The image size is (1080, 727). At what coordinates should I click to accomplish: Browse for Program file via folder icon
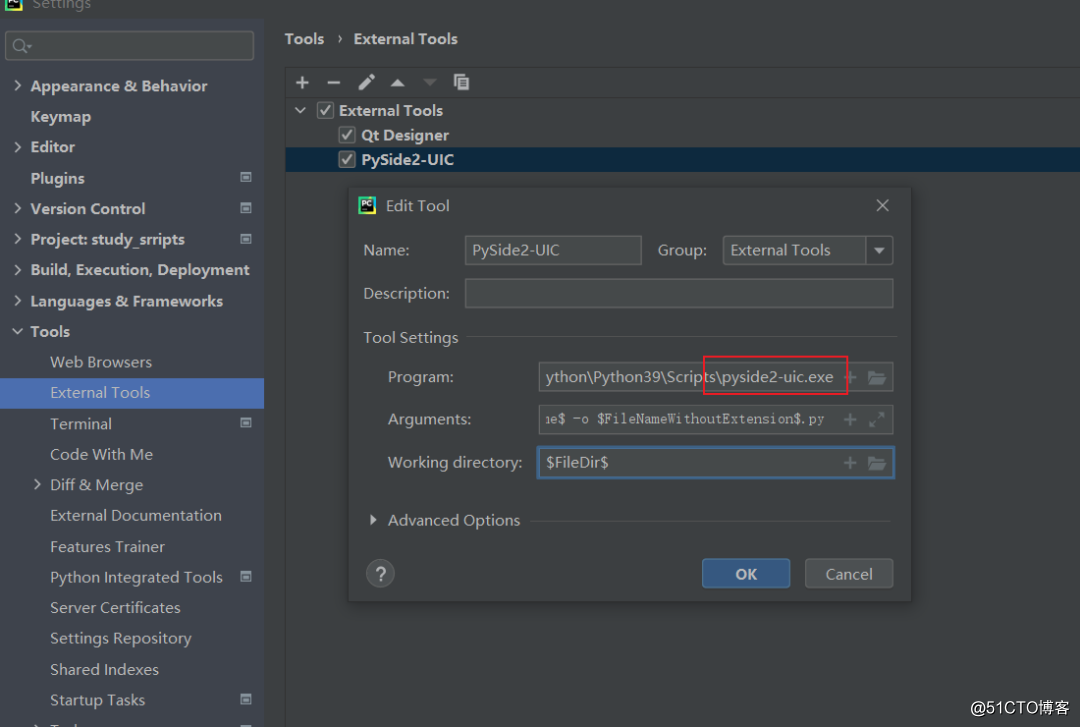pyautogui.click(x=877, y=377)
